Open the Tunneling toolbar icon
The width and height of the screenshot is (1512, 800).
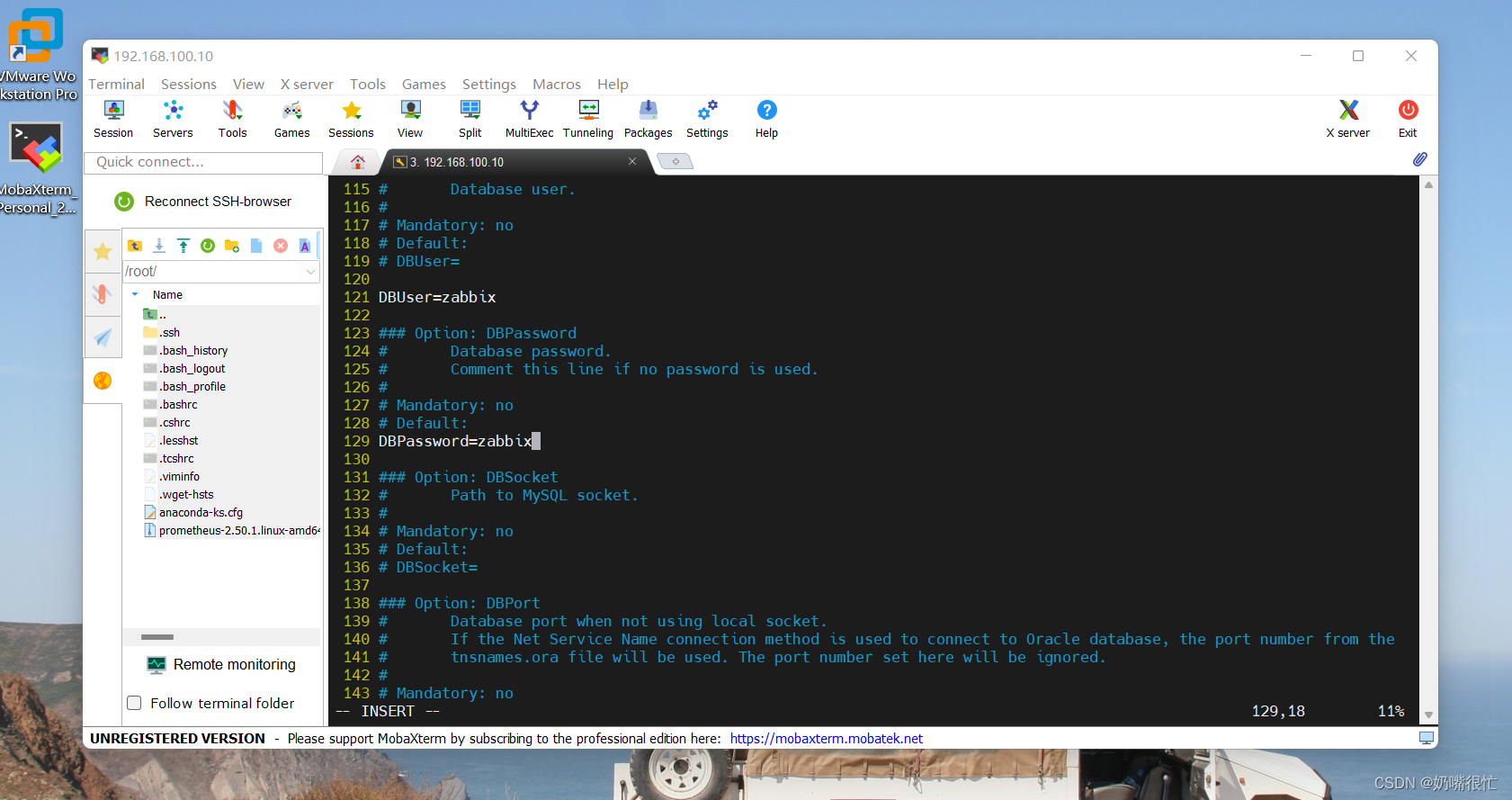tap(588, 119)
